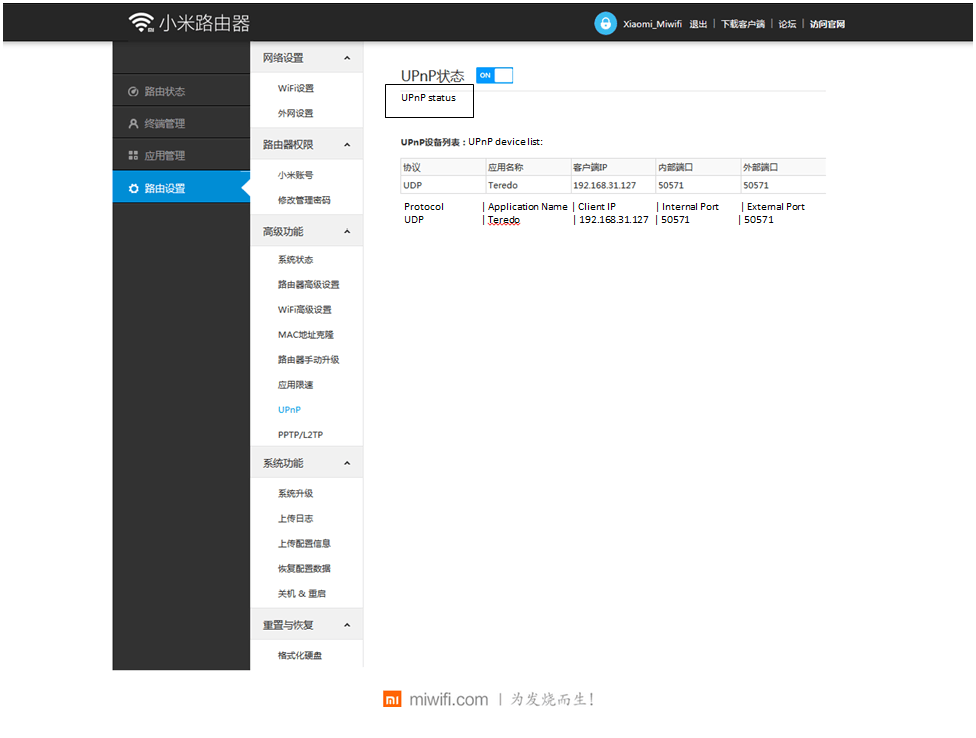
Task: Collapse the 路由器权限 section chevron
Action: (347, 144)
